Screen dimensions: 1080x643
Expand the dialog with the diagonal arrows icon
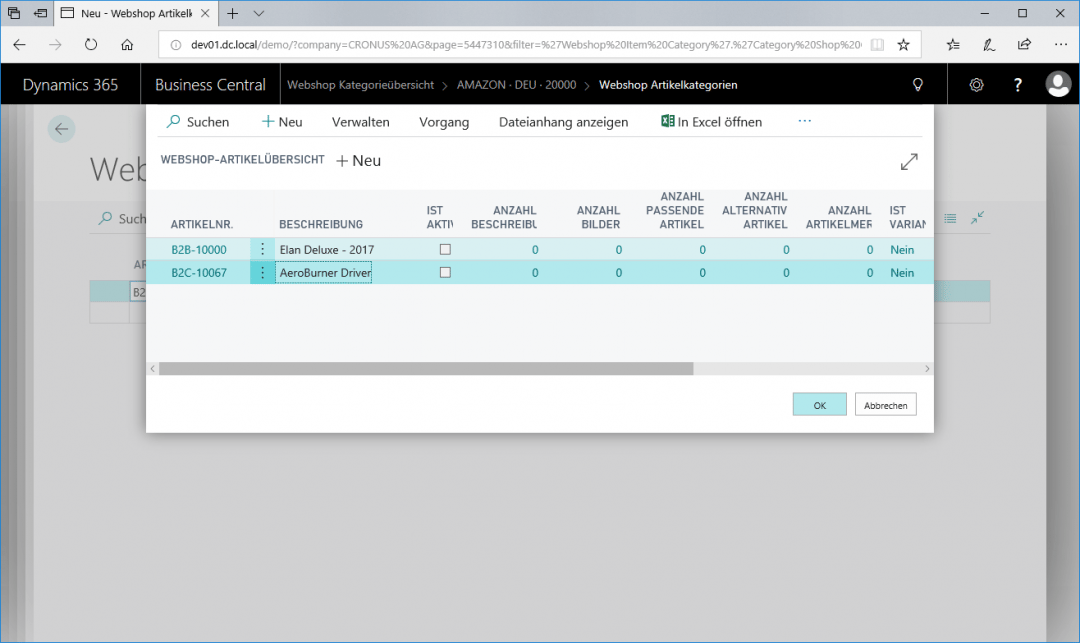[x=909, y=162]
